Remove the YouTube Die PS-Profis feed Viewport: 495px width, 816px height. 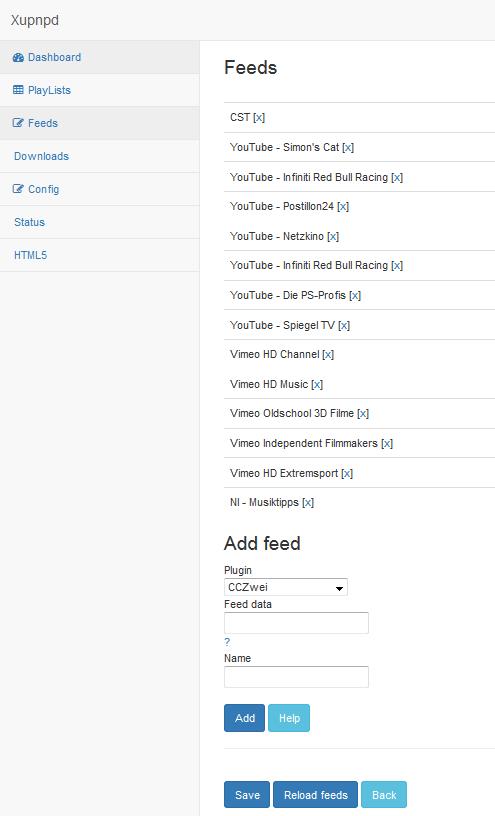click(x=355, y=296)
